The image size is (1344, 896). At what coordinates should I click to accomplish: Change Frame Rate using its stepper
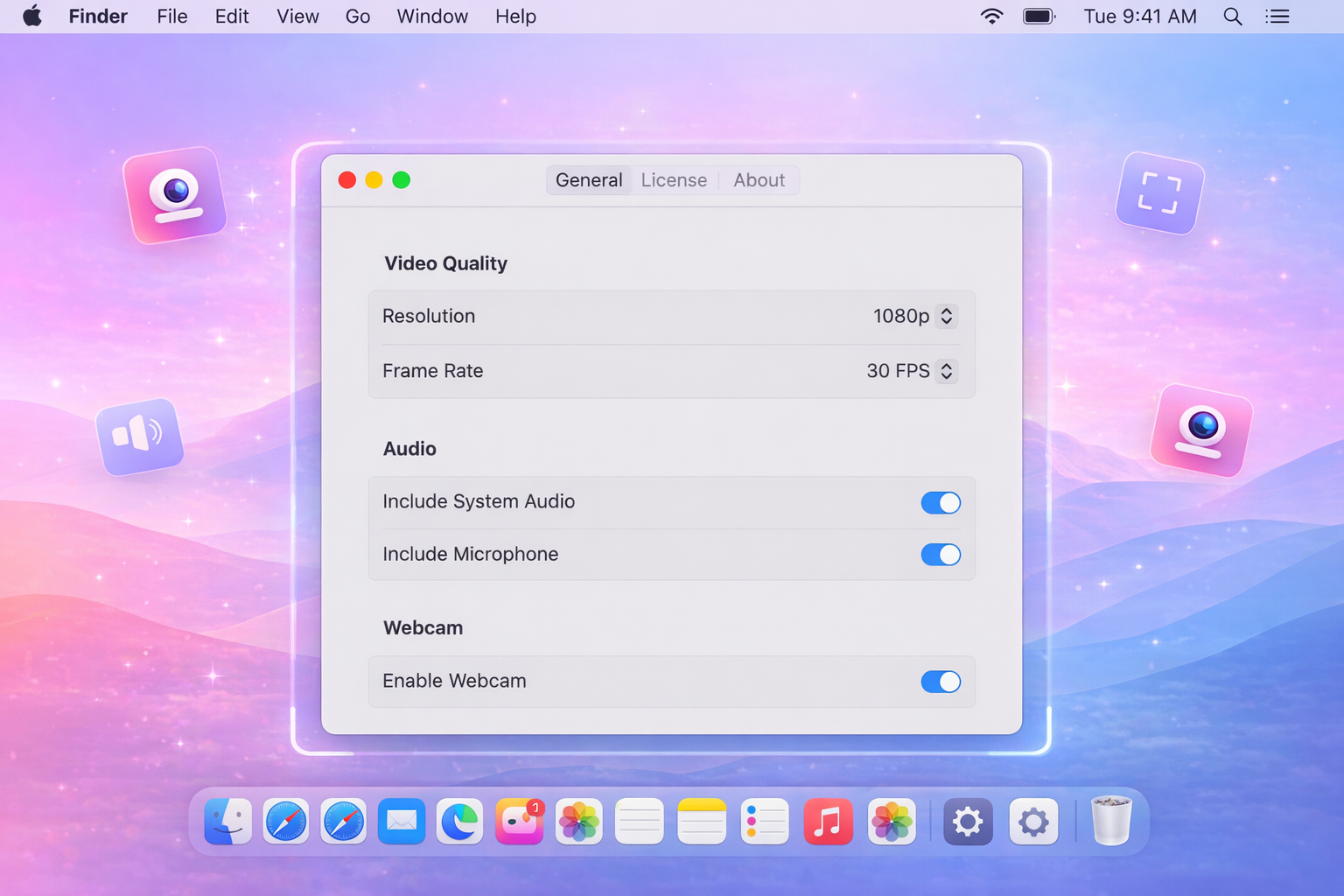click(946, 371)
